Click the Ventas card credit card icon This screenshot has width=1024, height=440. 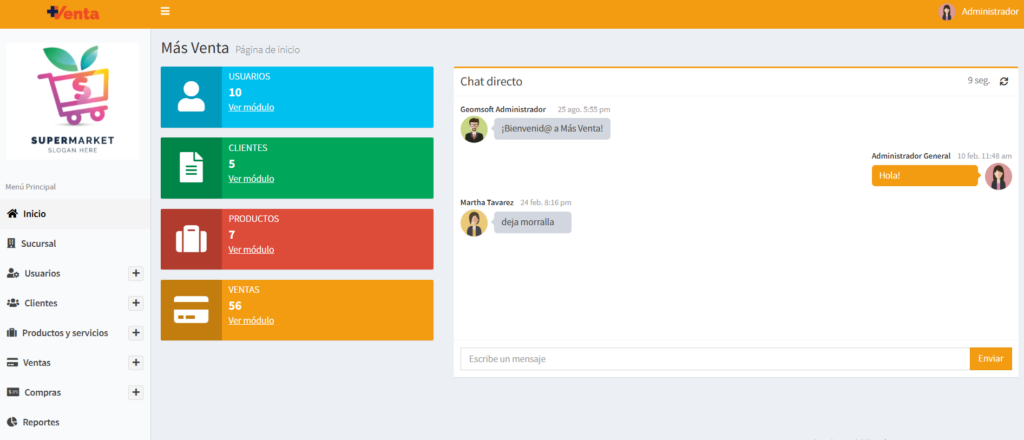[x=191, y=310]
